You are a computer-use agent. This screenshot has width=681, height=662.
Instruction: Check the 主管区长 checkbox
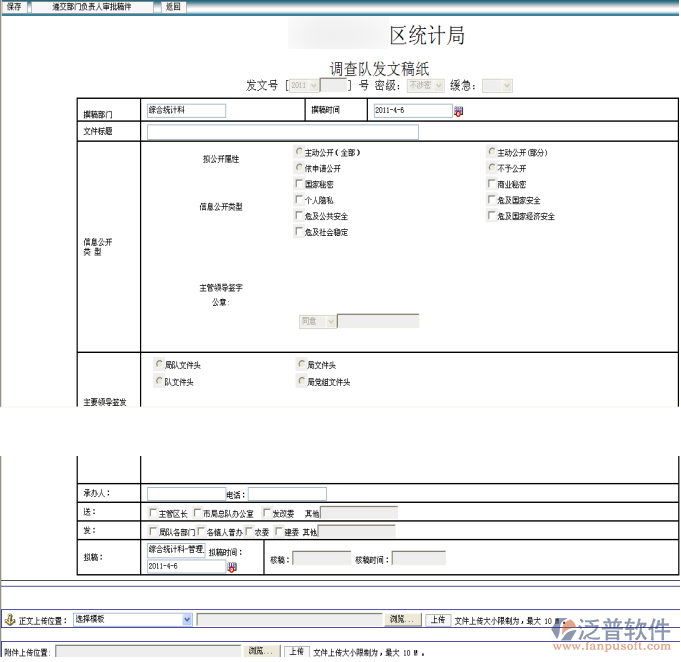[153, 513]
